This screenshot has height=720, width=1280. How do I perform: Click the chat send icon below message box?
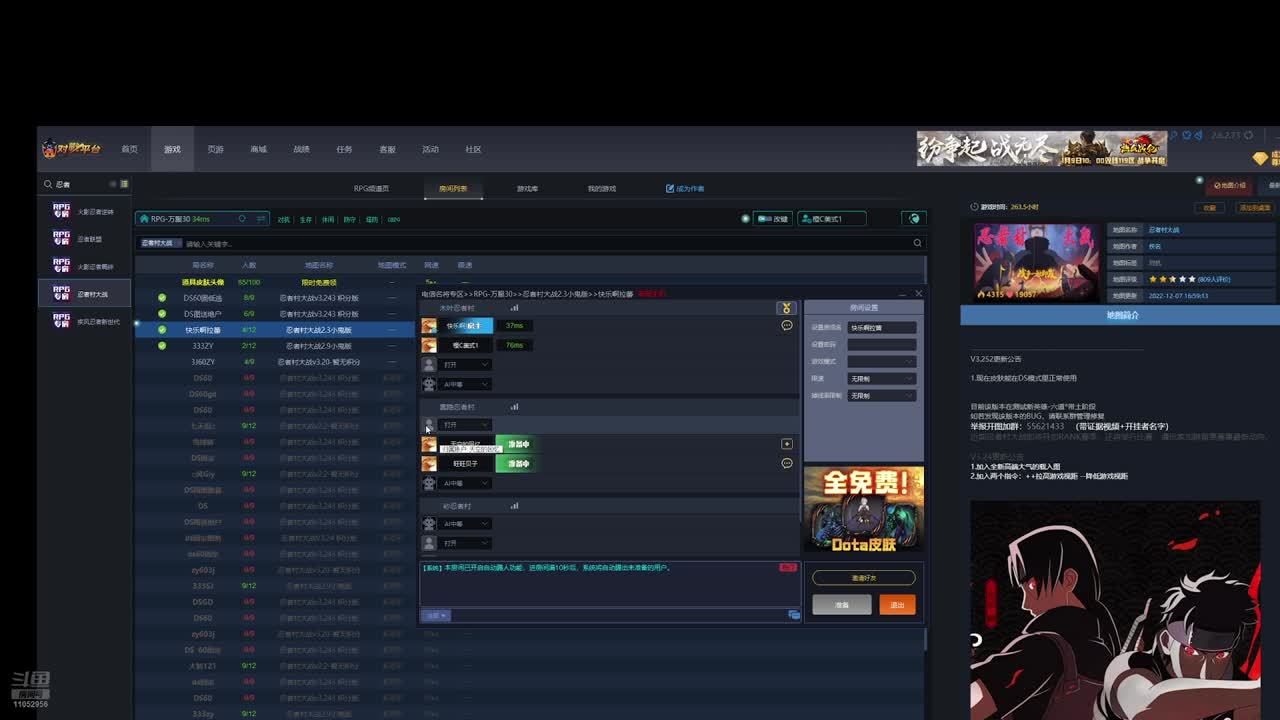coord(794,615)
